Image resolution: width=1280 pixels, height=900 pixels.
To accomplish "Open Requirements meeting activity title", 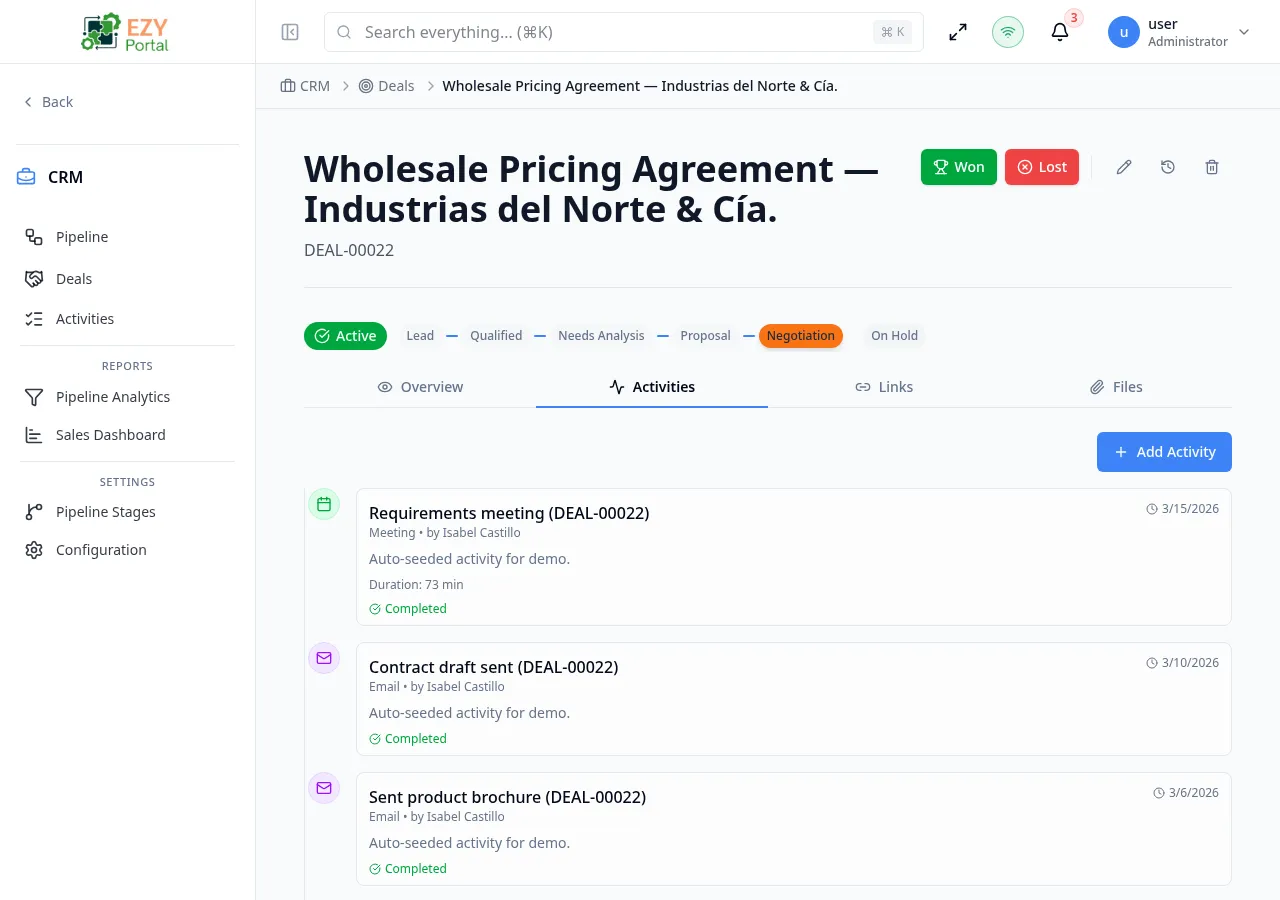I will (509, 513).
